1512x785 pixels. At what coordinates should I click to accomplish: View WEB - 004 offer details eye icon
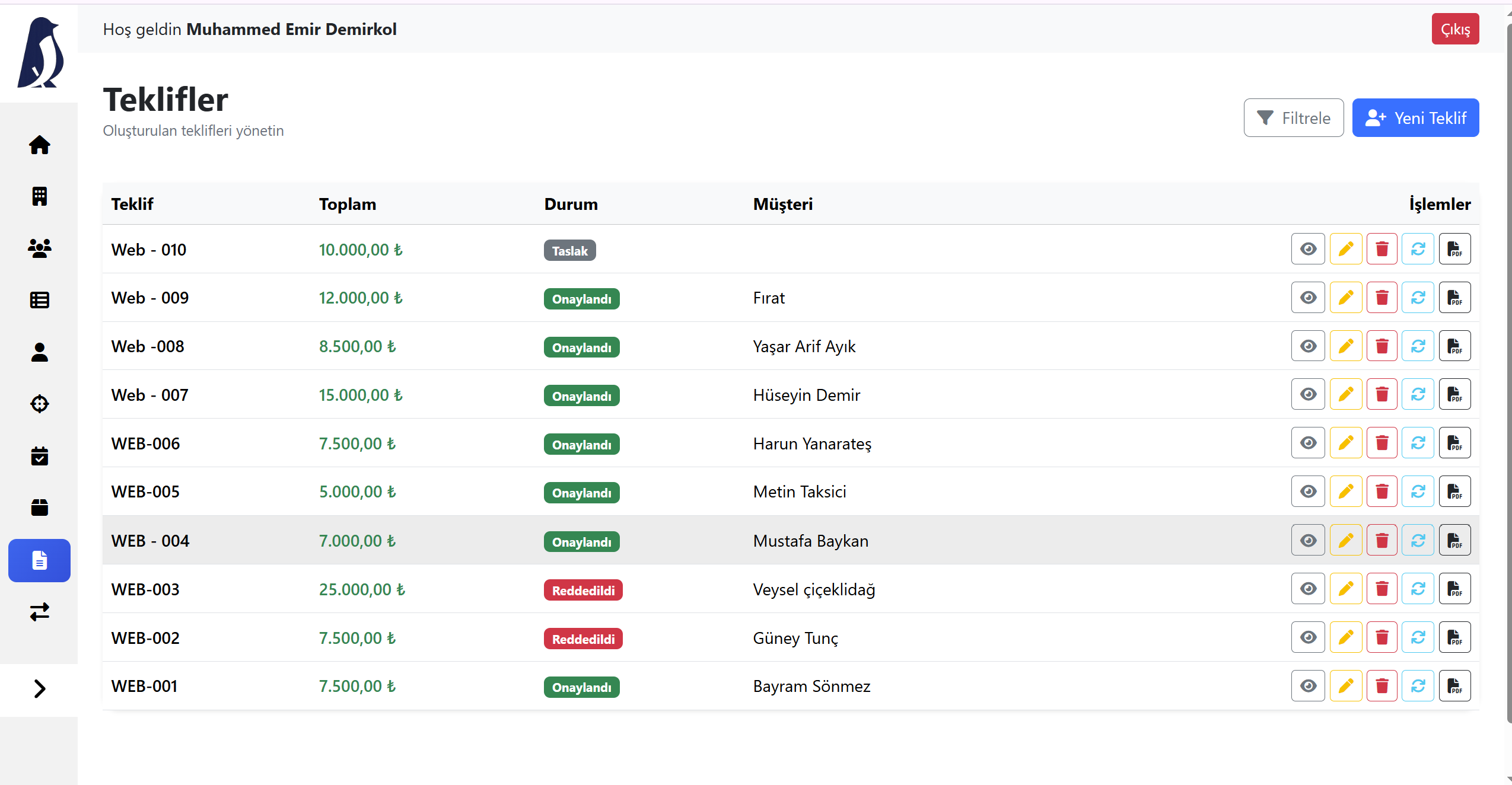(1308, 540)
